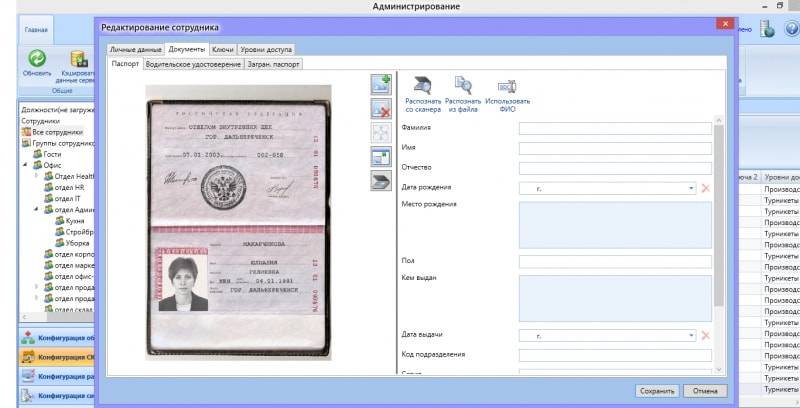Delete passport image with red-cross icon
This screenshot has width=800, height=408.
[x=381, y=109]
